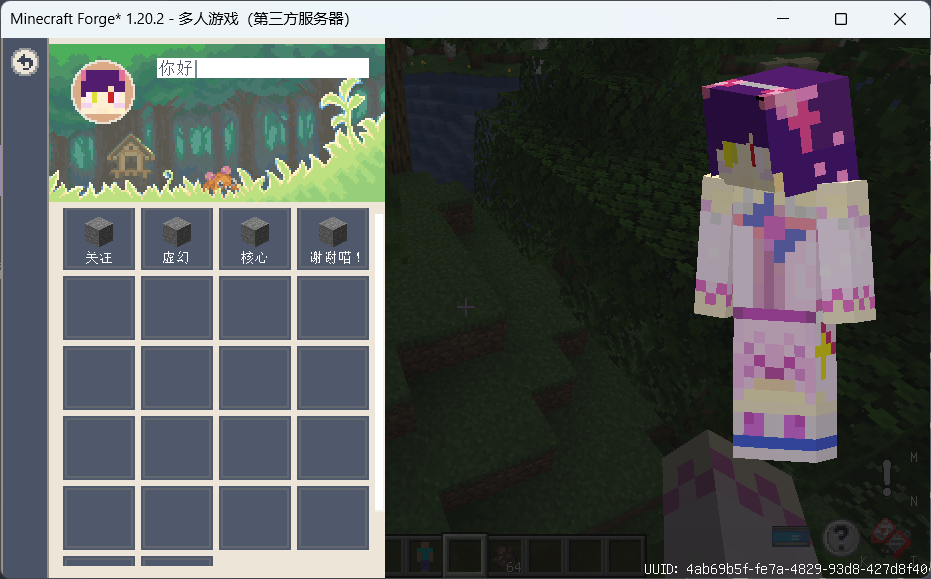Click the white scrollbar beside the slot grid
Viewport: 931px width, 579px height.
[x=379, y=362]
